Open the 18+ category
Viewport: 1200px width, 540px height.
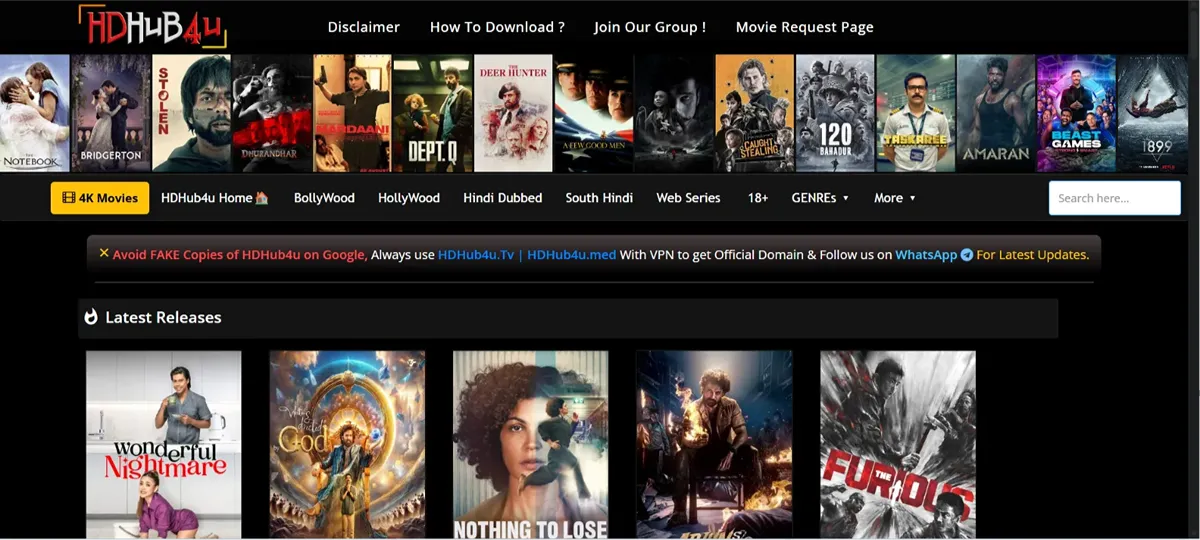pyautogui.click(x=758, y=198)
